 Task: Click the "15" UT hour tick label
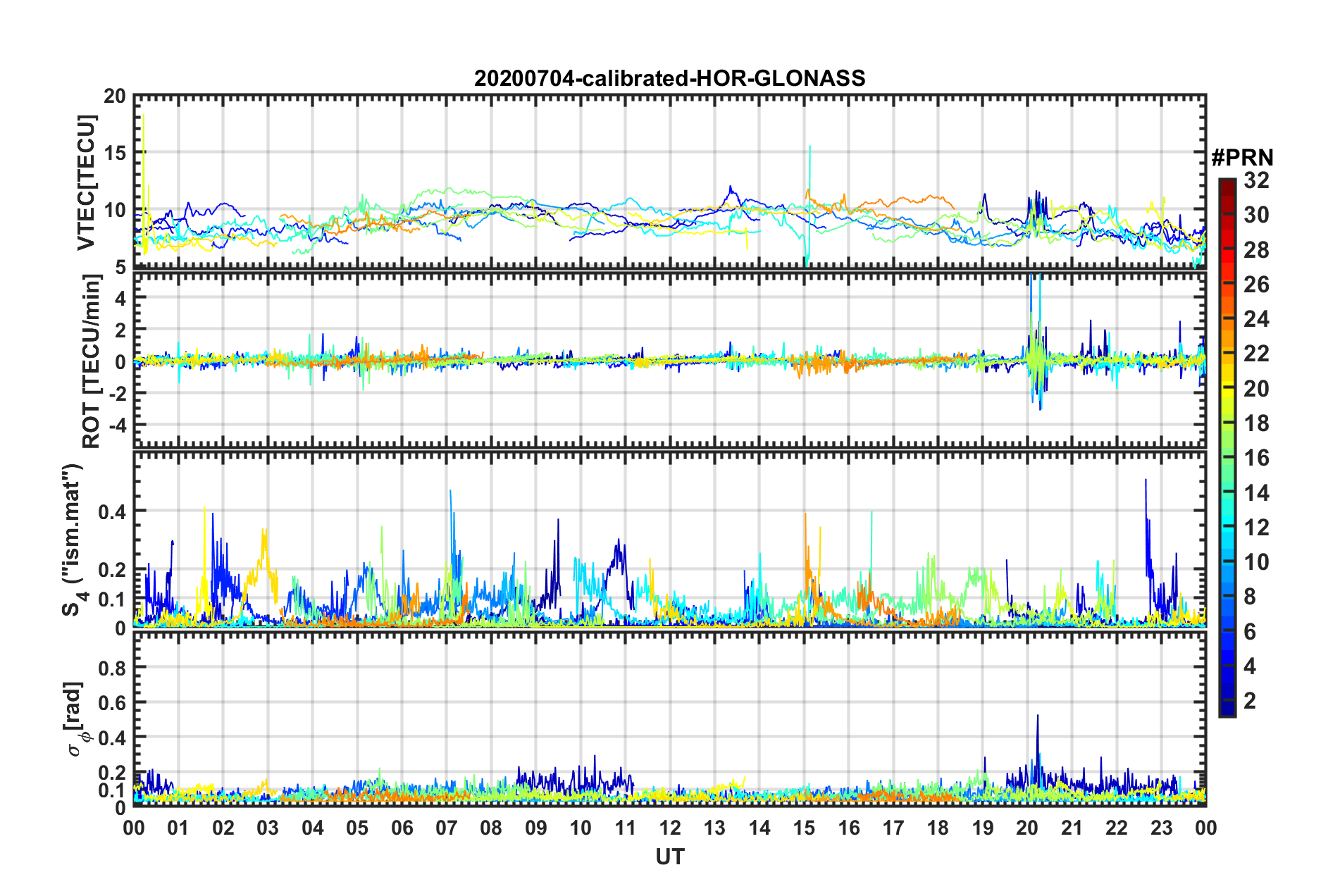click(804, 828)
